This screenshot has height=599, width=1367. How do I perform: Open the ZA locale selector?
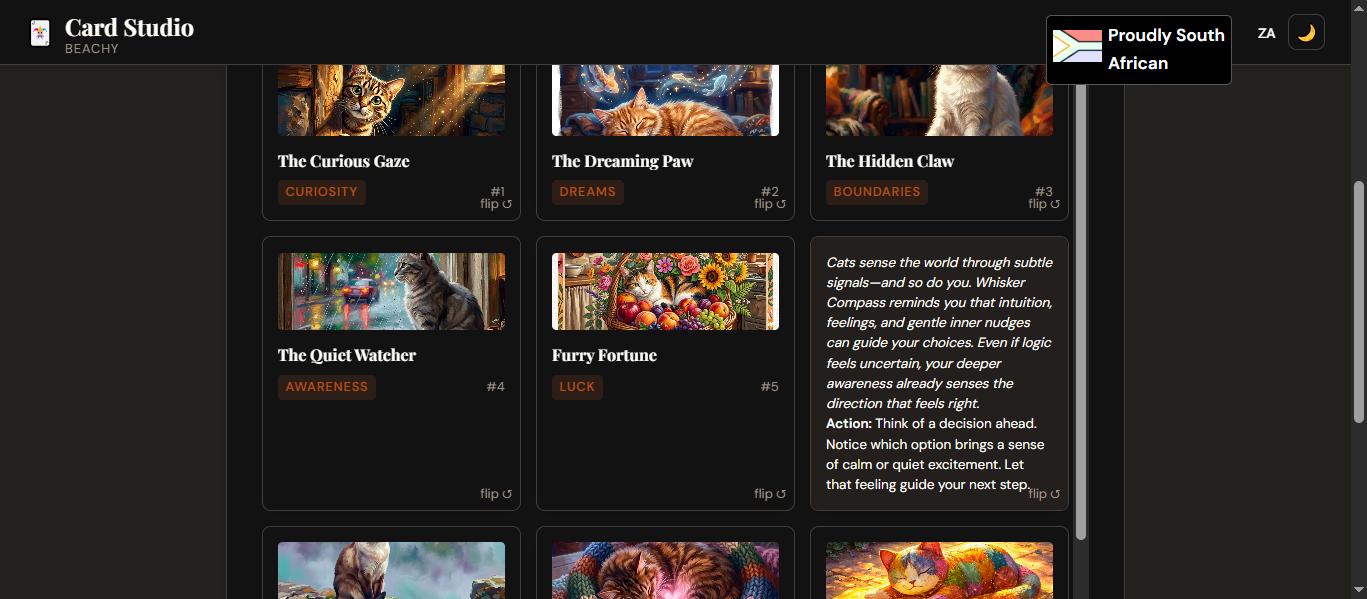coord(1266,33)
